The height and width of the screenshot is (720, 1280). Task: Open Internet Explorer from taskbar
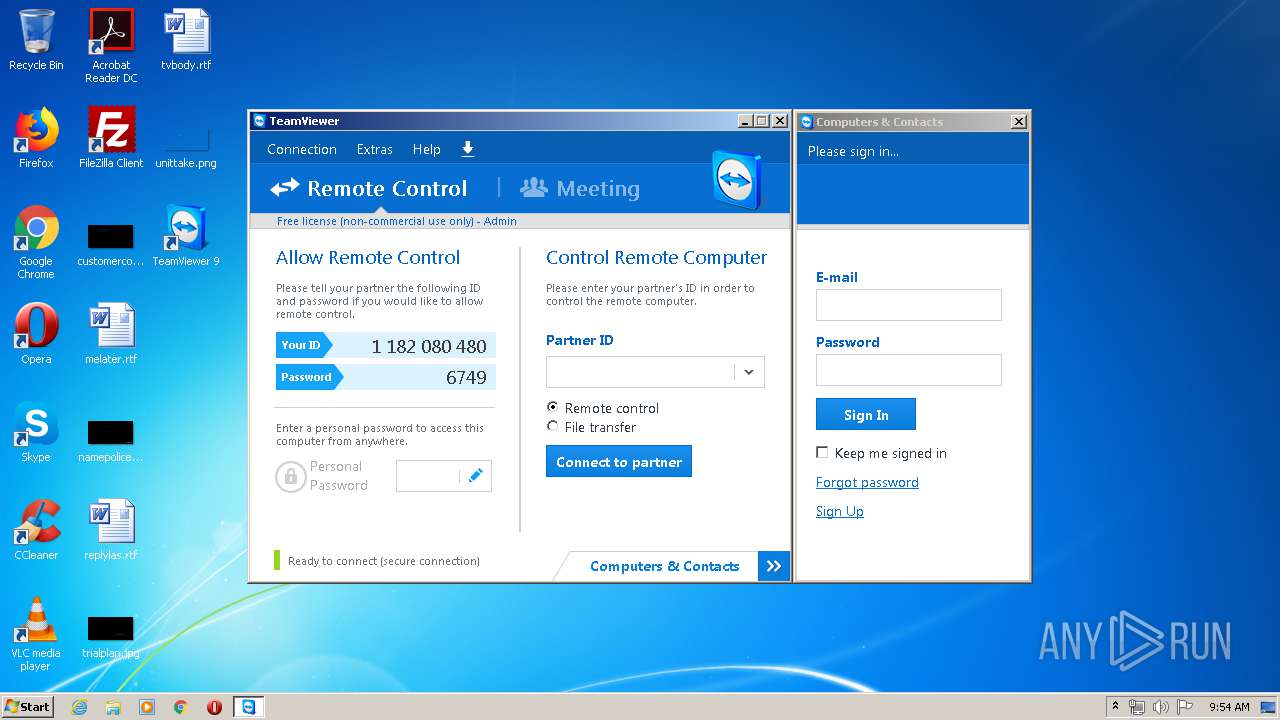click(79, 707)
